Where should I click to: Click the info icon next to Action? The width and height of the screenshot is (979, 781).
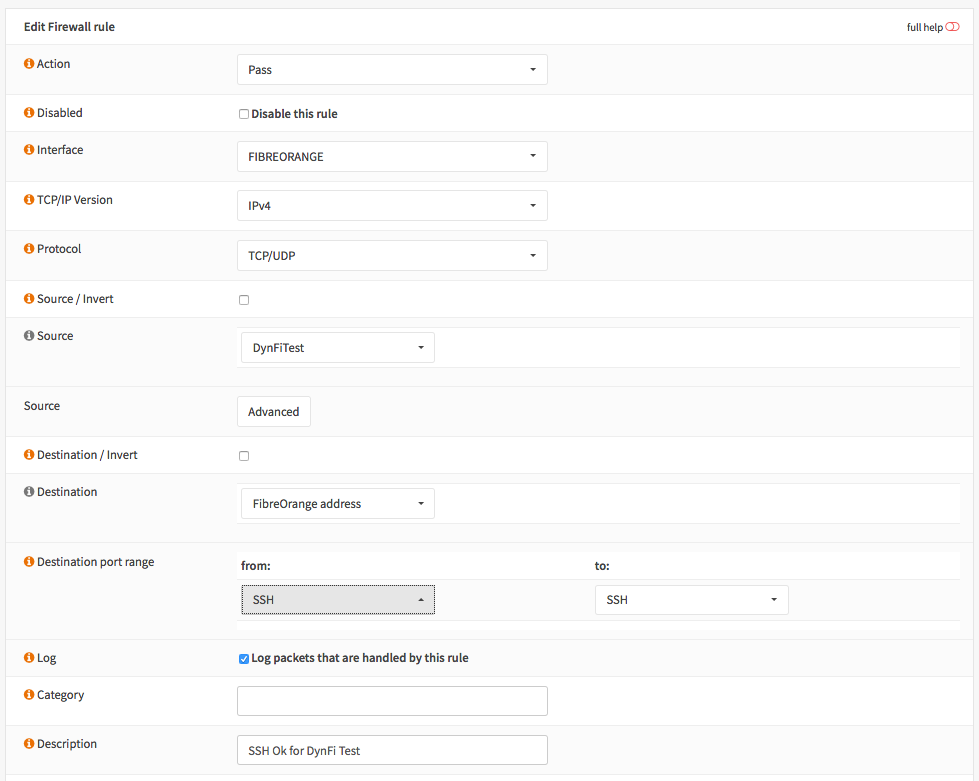(29, 64)
